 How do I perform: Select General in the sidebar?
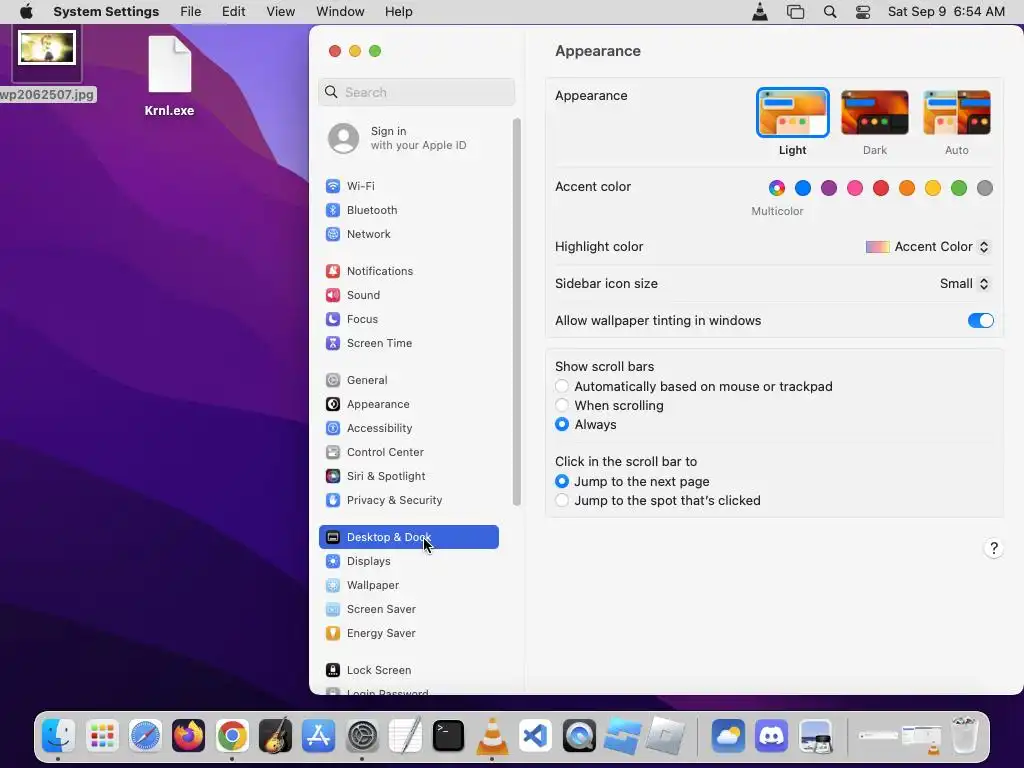point(409,380)
